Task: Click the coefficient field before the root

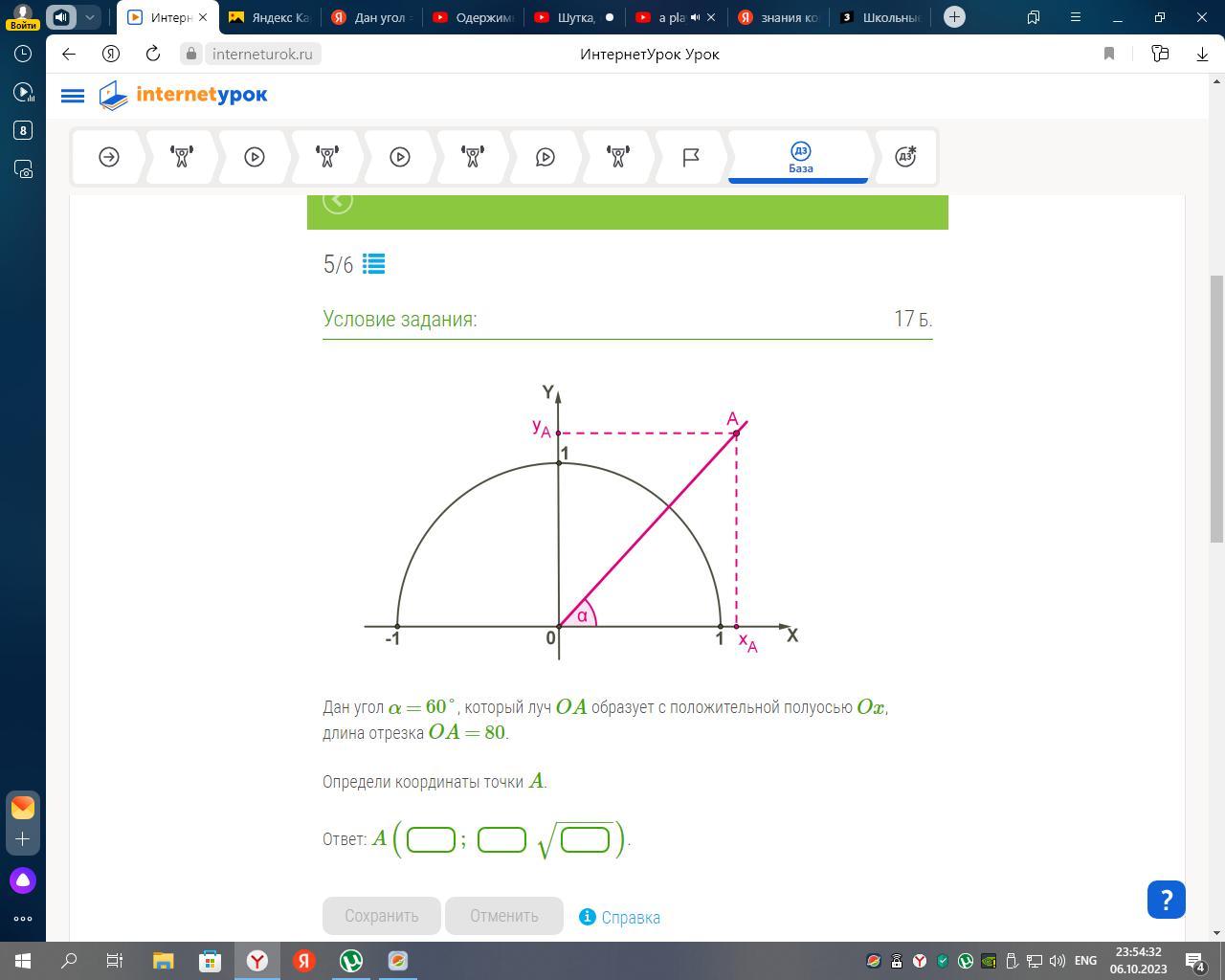Action: point(501,839)
